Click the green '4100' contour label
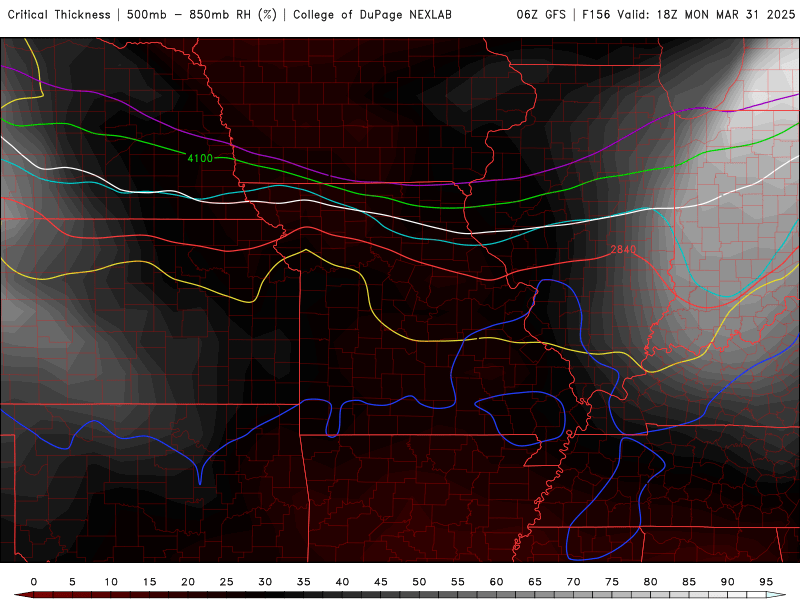 pyautogui.click(x=200, y=158)
